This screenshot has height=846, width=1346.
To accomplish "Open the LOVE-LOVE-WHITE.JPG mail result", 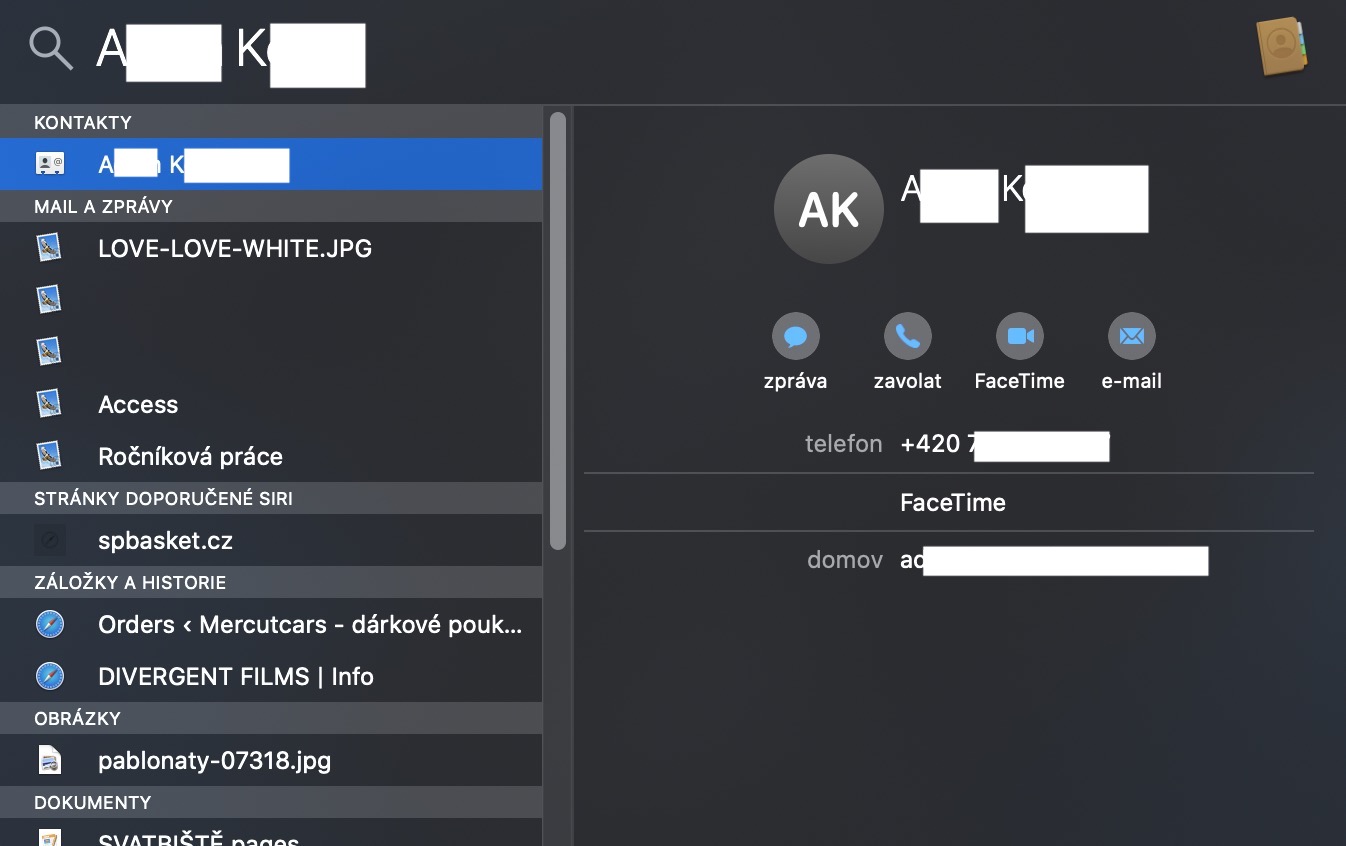I will coord(235,248).
